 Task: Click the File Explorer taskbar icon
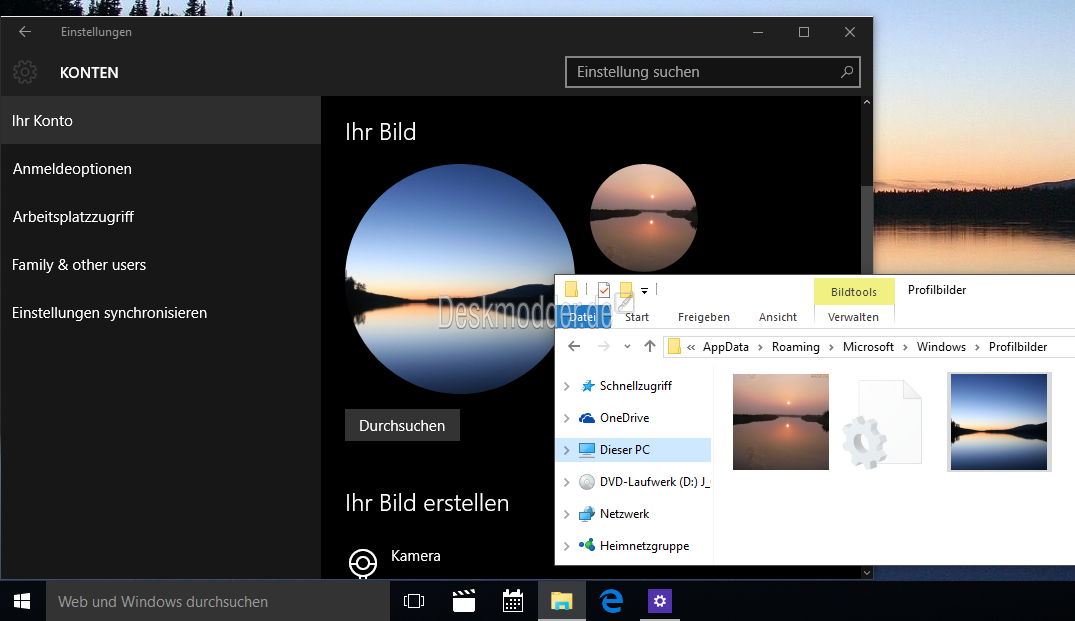click(x=561, y=601)
